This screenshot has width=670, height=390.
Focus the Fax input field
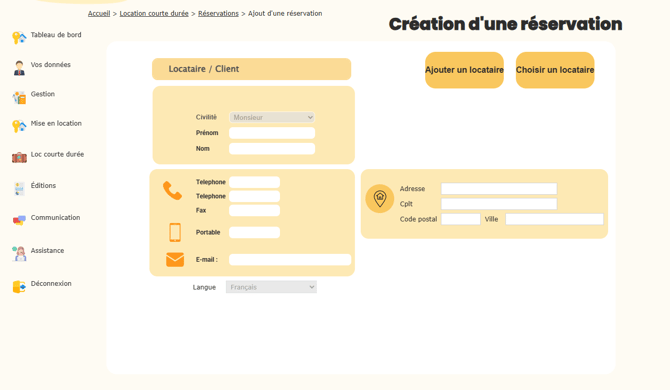(x=255, y=210)
